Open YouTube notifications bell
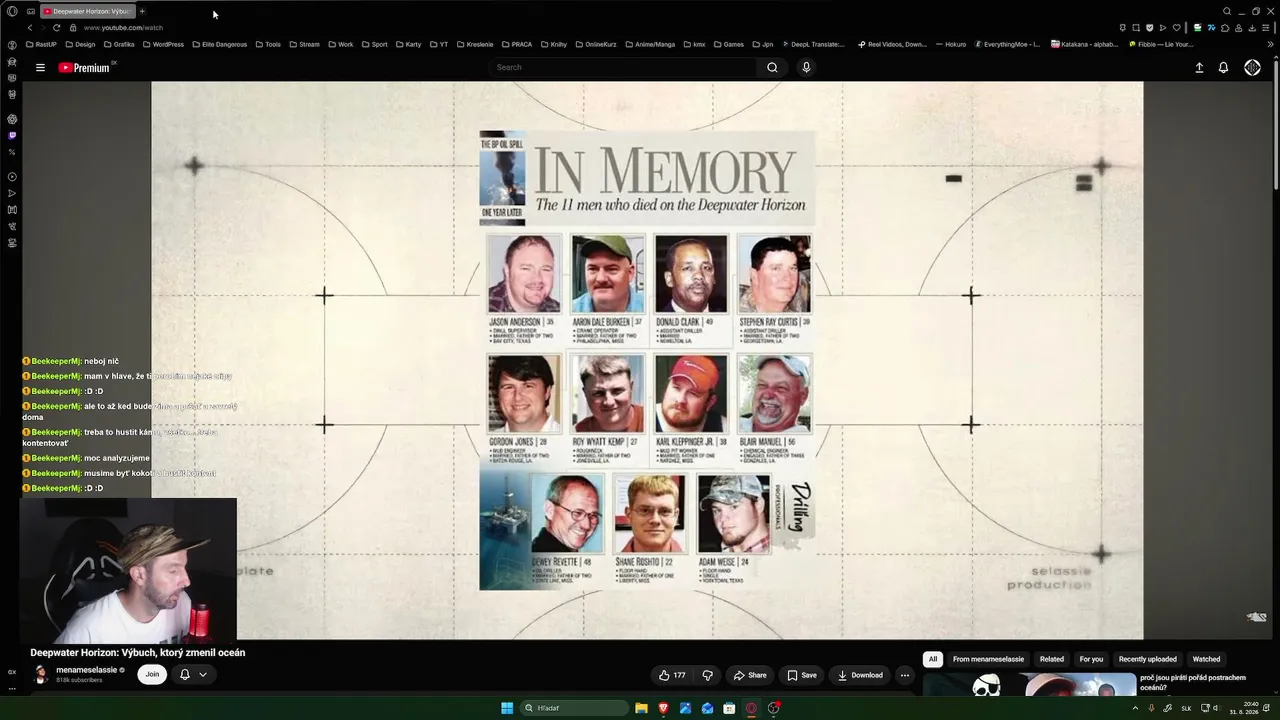Viewport: 1280px width, 720px height. [1223, 68]
